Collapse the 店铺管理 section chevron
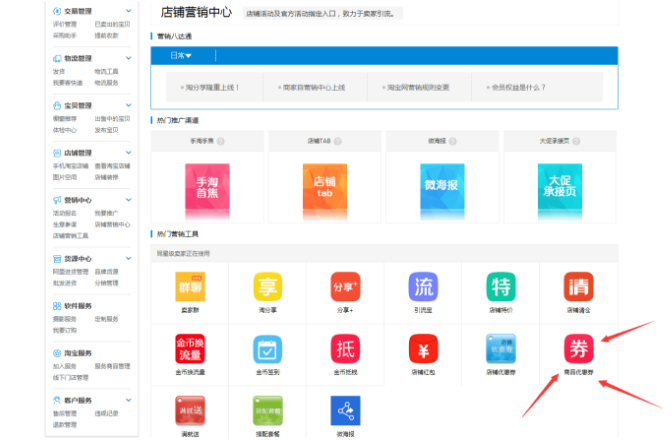This screenshot has height=440, width=672. click(x=128, y=153)
